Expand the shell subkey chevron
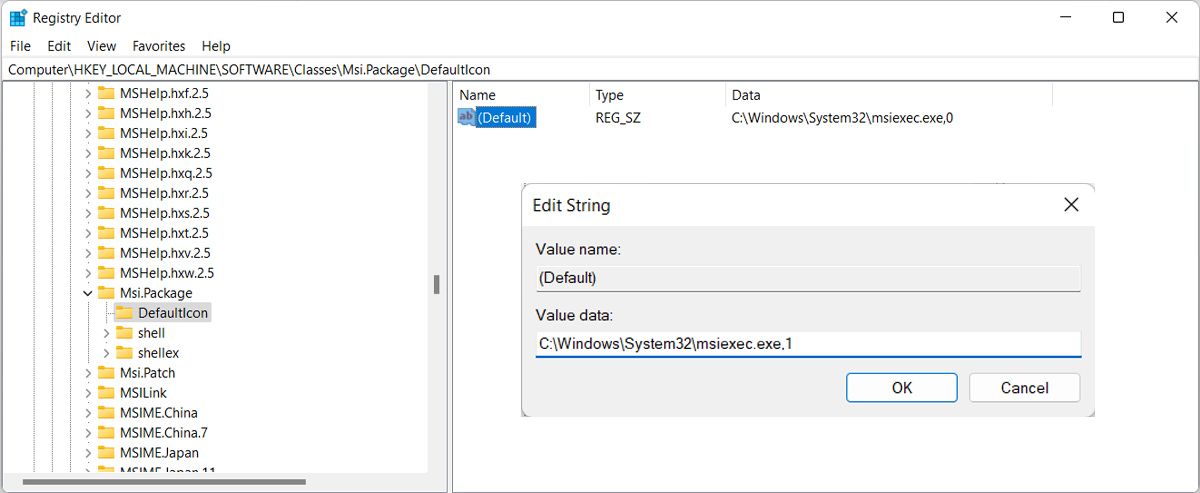This screenshot has height=493, width=1200. (x=106, y=333)
